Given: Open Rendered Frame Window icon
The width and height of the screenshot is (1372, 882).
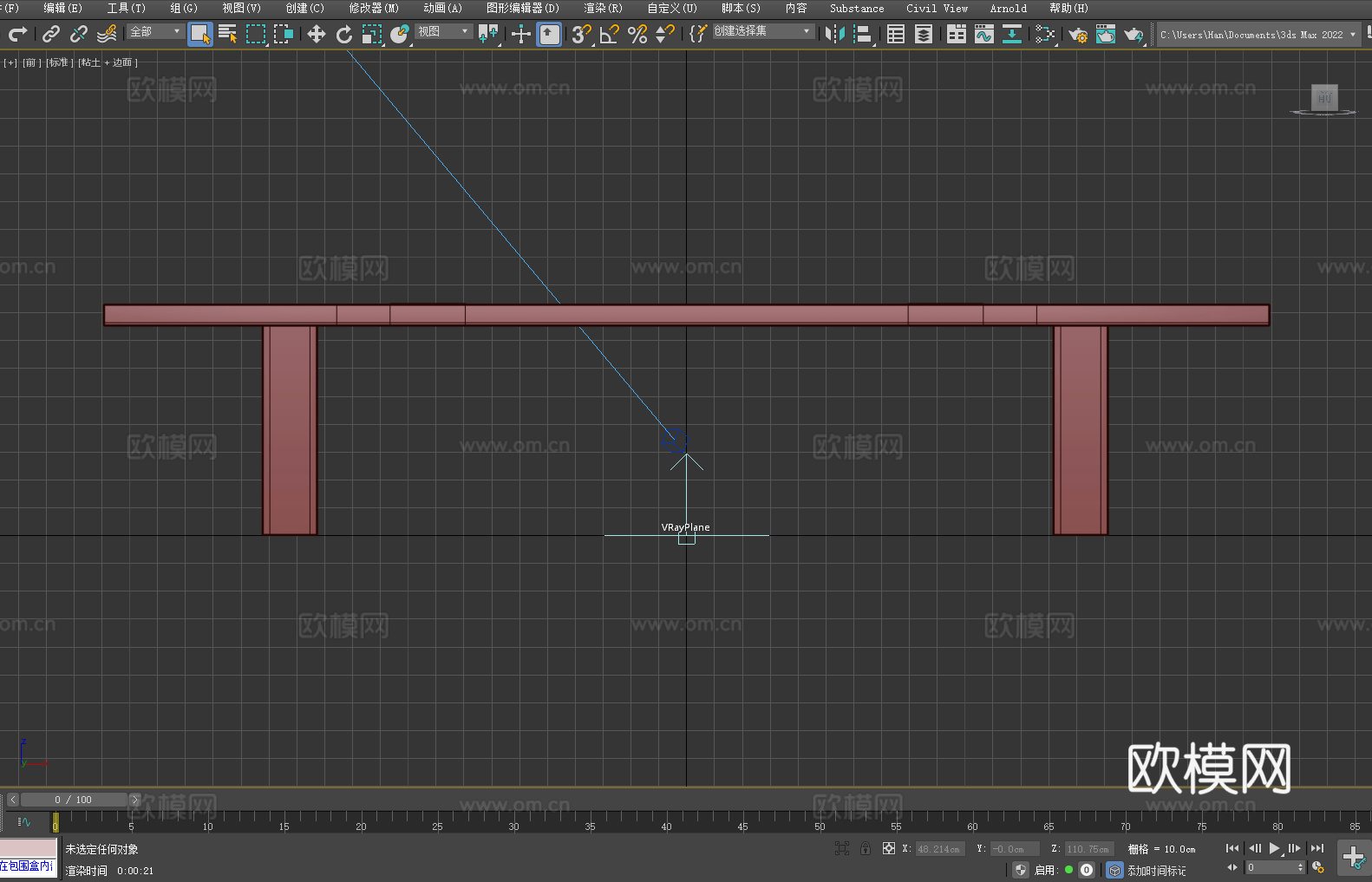Looking at the screenshot, I should pos(1106,34).
